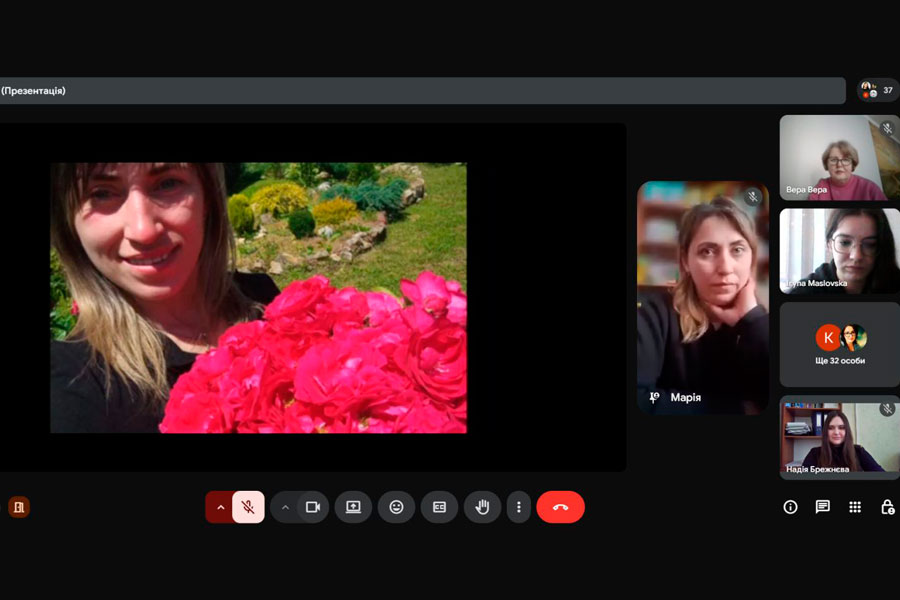900x600 pixels.
Task: Open activities grid icon
Action: [855, 507]
